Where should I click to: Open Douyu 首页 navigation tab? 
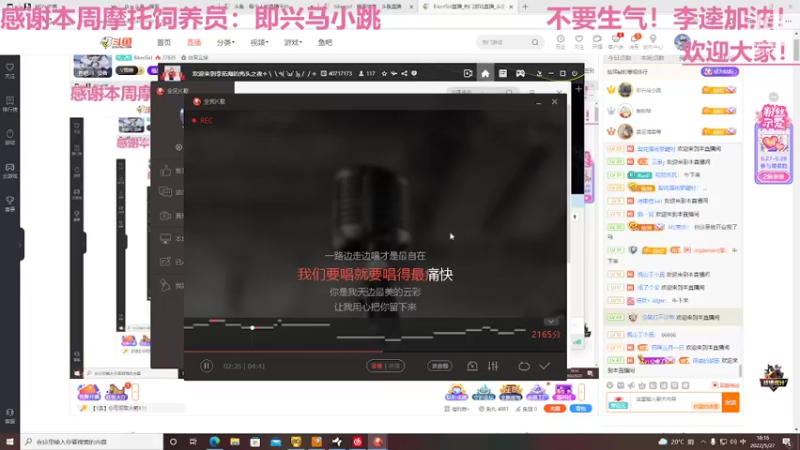click(164, 42)
